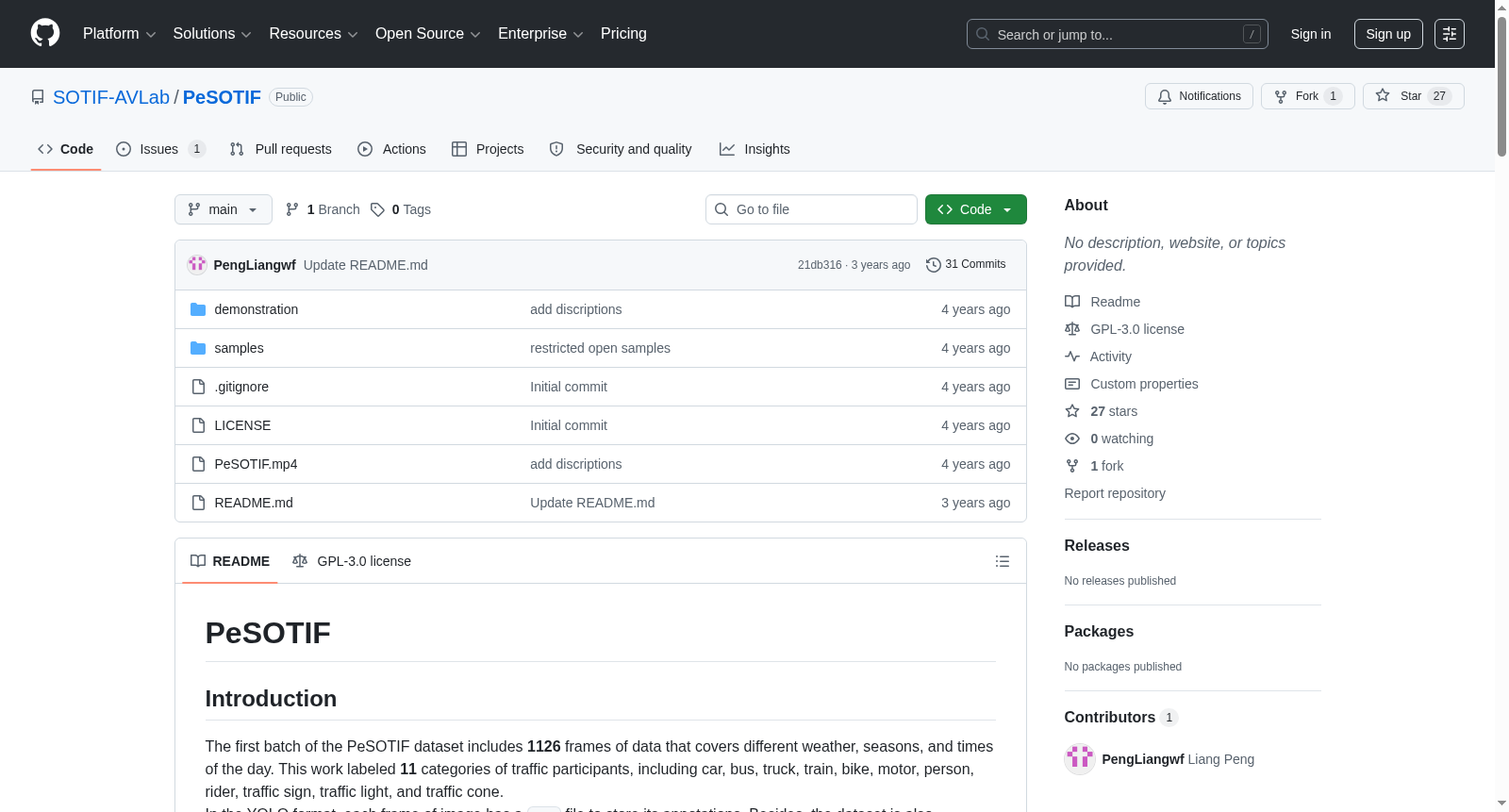Click the LICENSE file icon
This screenshot has height=812, width=1509.
(198, 425)
